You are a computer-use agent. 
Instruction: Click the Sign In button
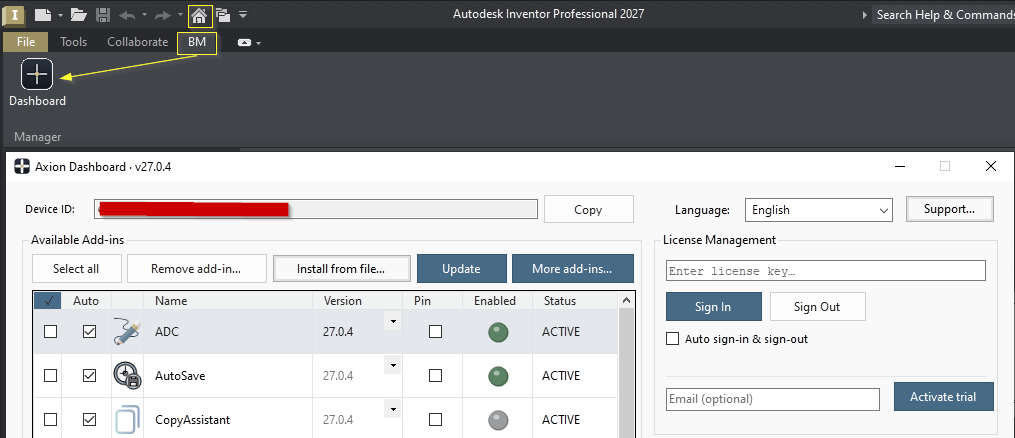pos(713,307)
